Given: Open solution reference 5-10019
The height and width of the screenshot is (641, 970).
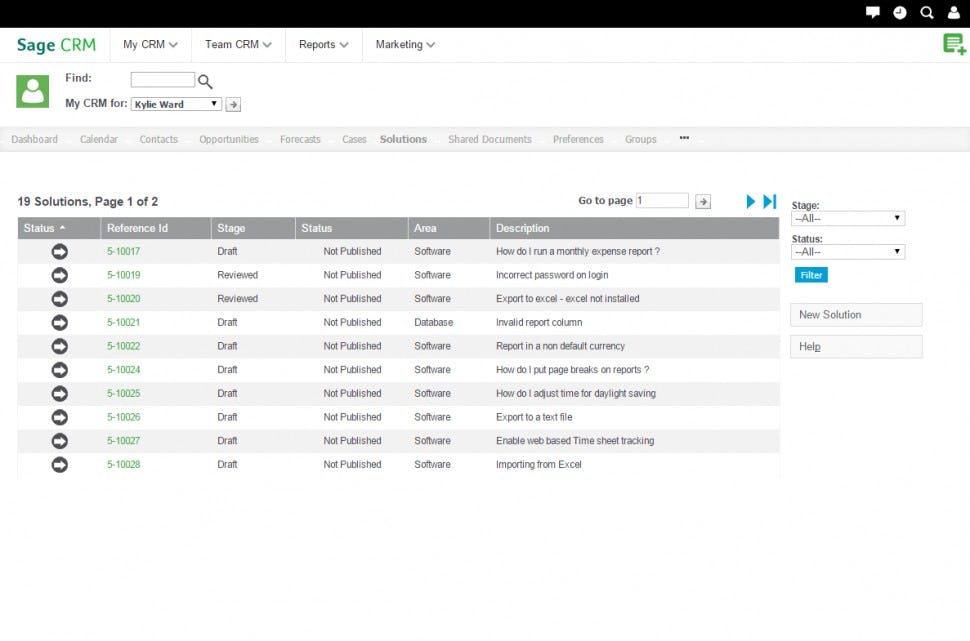Looking at the screenshot, I should click(x=124, y=275).
